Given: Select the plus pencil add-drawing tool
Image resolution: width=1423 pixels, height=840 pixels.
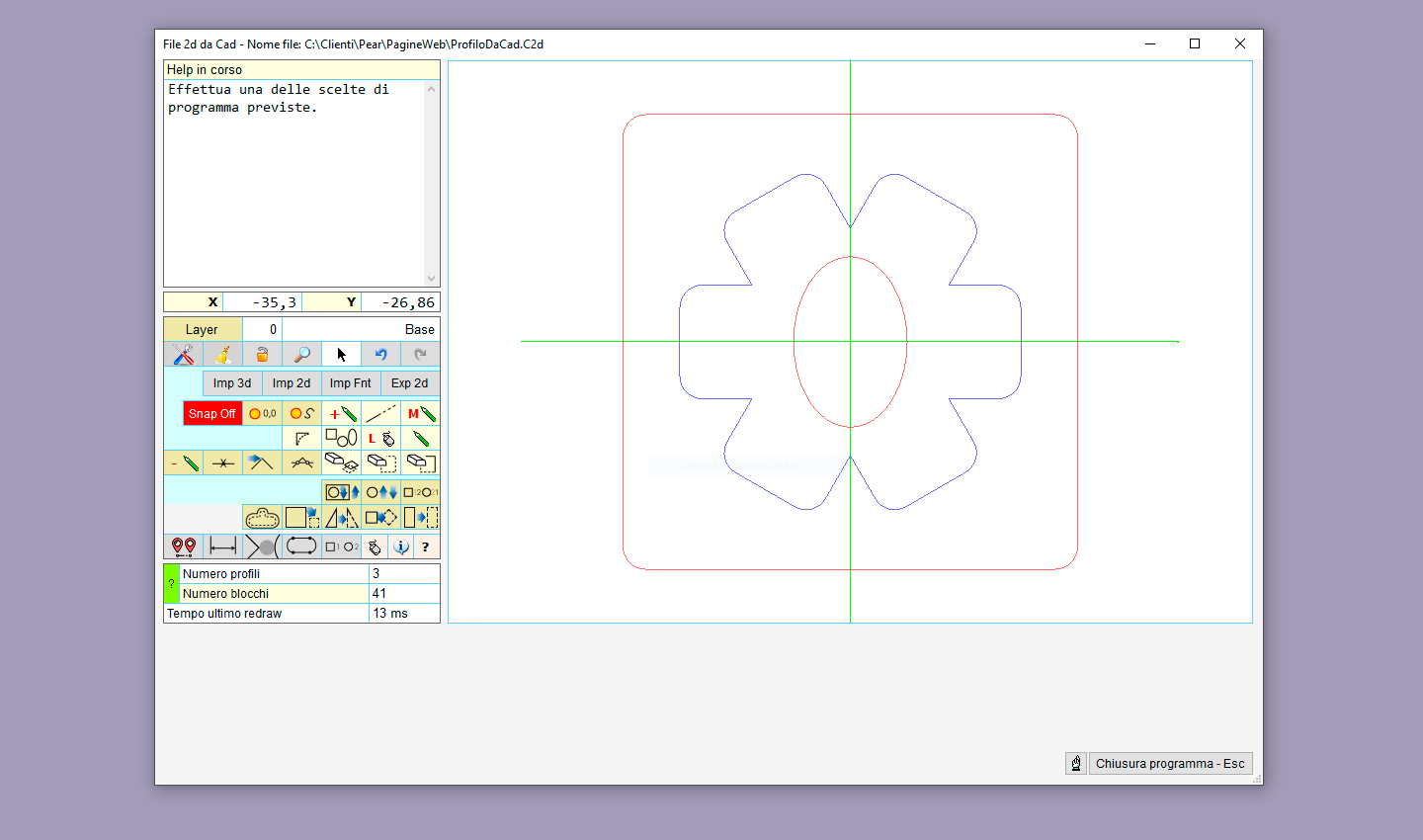Looking at the screenshot, I should point(341,413).
